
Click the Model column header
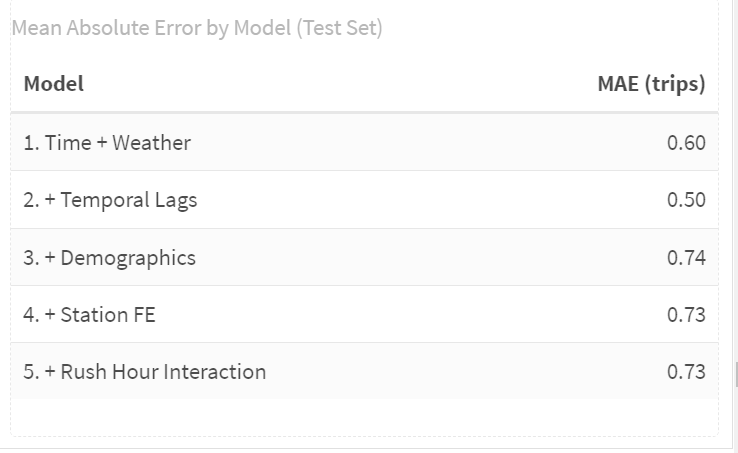click(53, 84)
